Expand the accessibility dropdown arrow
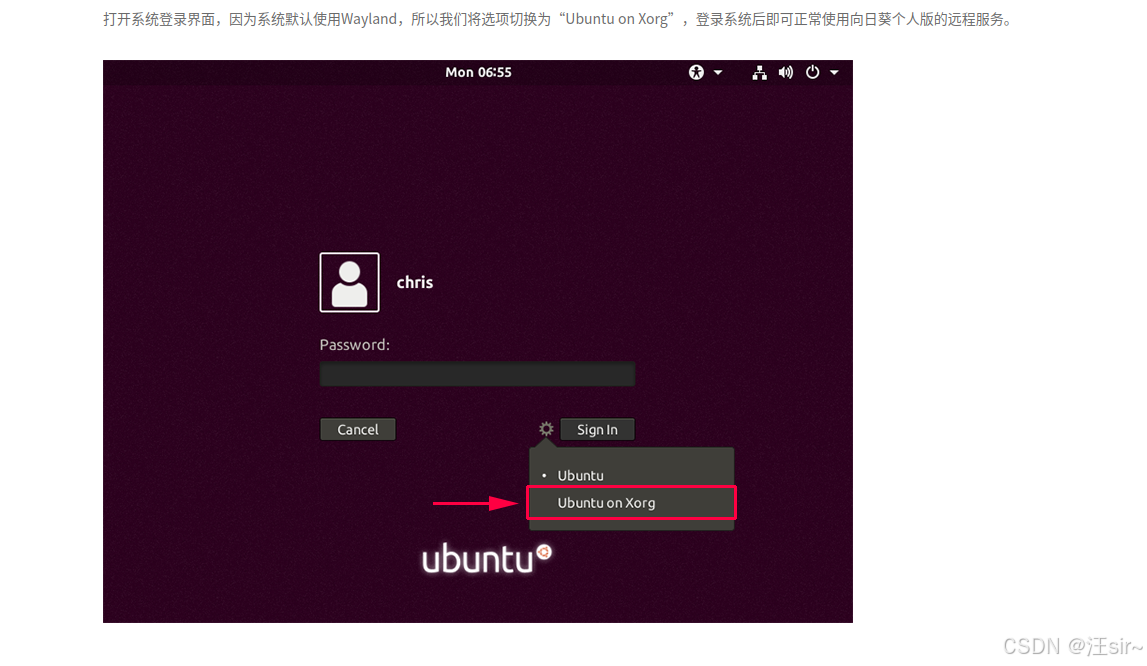 718,72
